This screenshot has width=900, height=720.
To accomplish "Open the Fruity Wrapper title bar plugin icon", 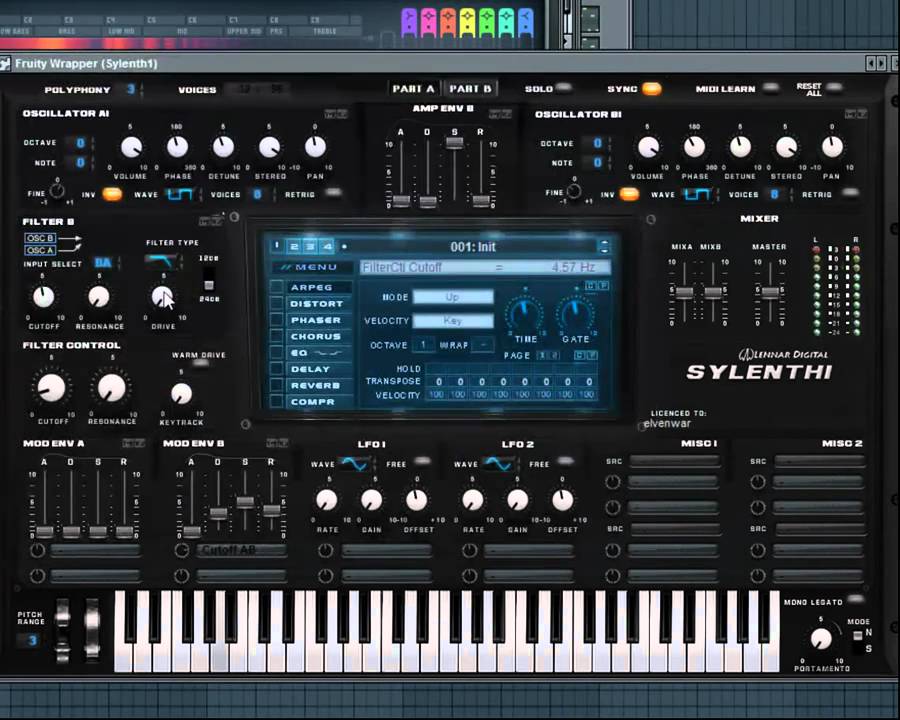I will tap(6, 63).
